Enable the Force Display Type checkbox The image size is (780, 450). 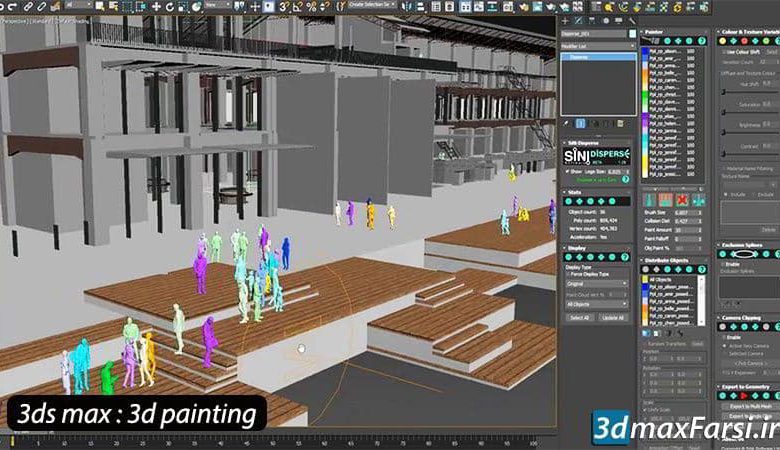569,273
